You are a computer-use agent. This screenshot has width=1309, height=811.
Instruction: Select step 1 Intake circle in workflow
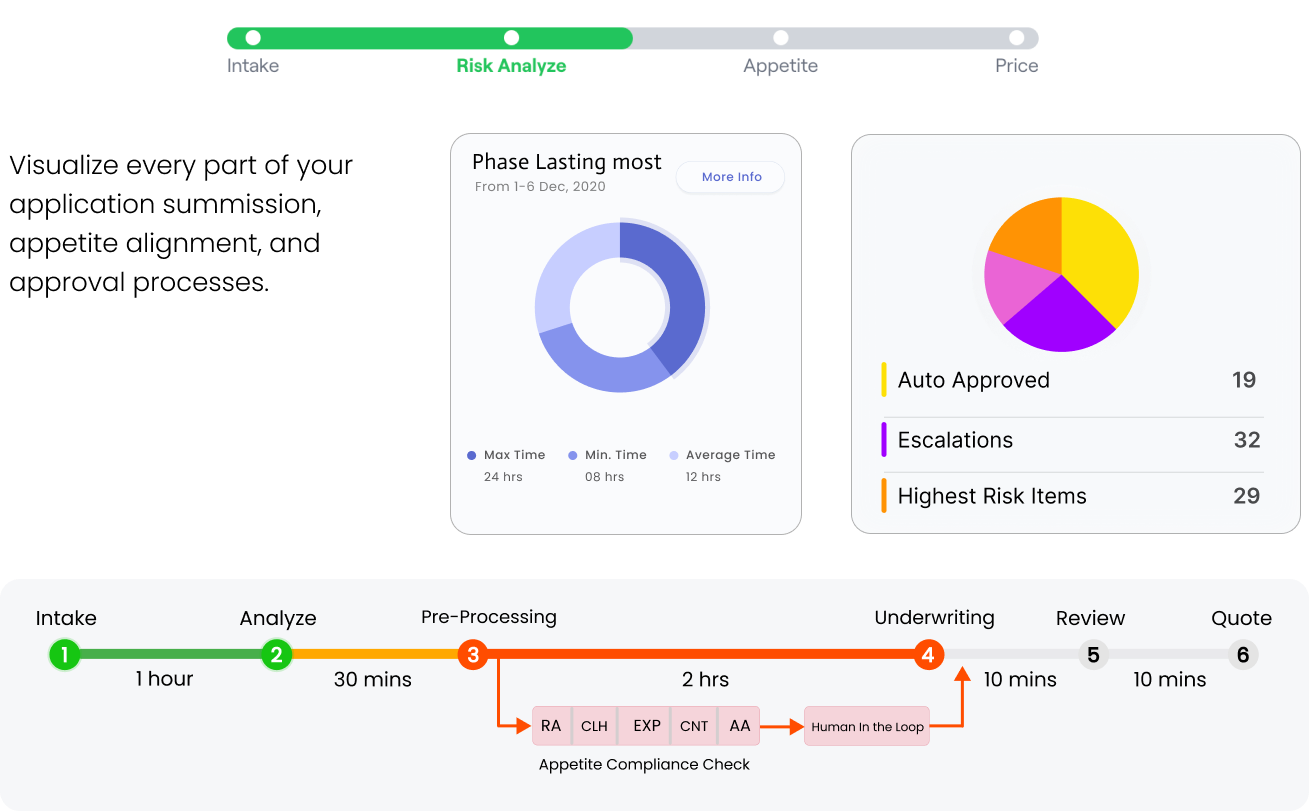[64, 655]
